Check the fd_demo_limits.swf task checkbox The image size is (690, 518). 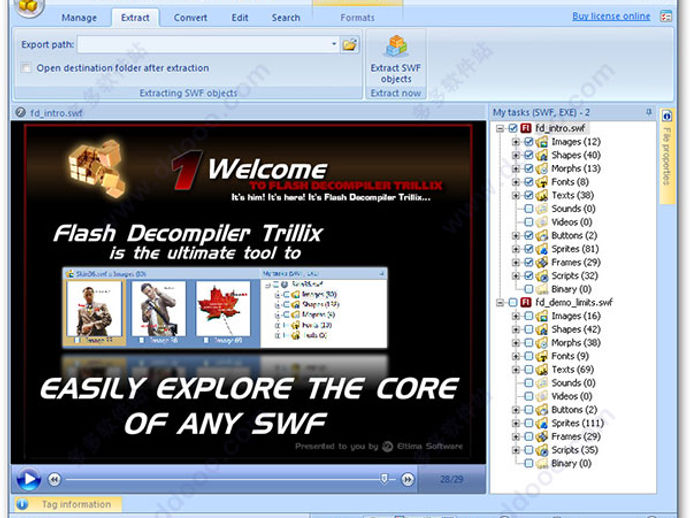click(513, 302)
